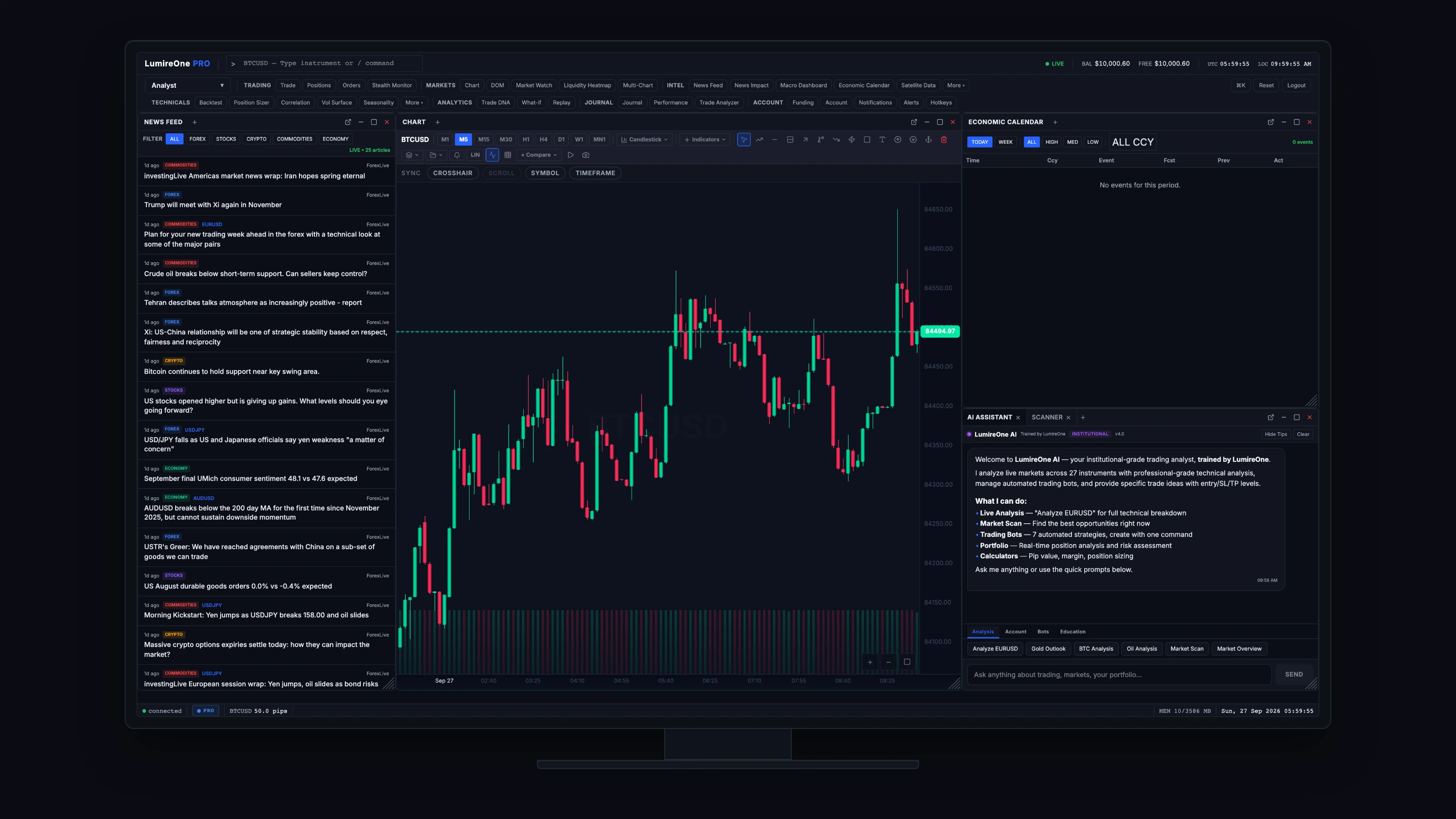This screenshot has height=819, width=1456.
Task: Toggle CROSSHAIR sync option
Action: coord(452,173)
